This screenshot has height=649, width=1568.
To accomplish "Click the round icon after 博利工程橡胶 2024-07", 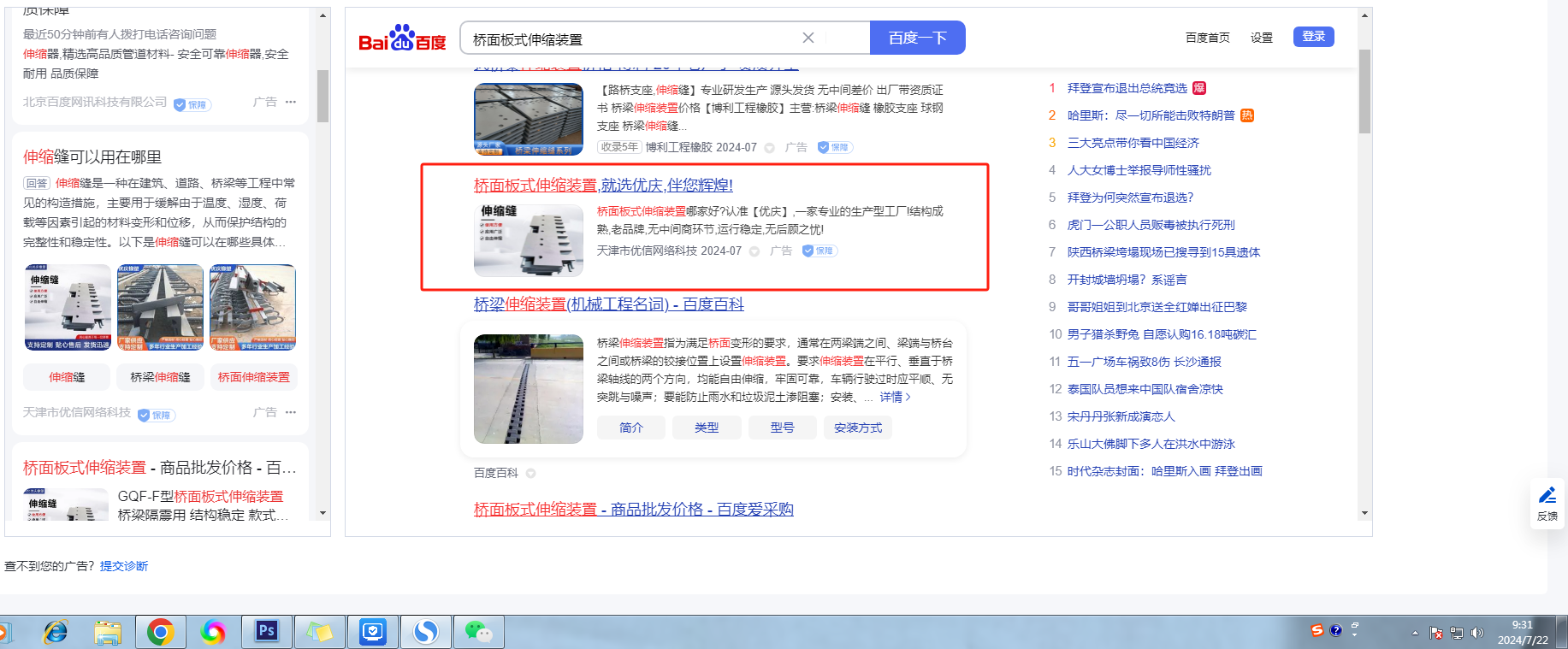I will point(769,148).
